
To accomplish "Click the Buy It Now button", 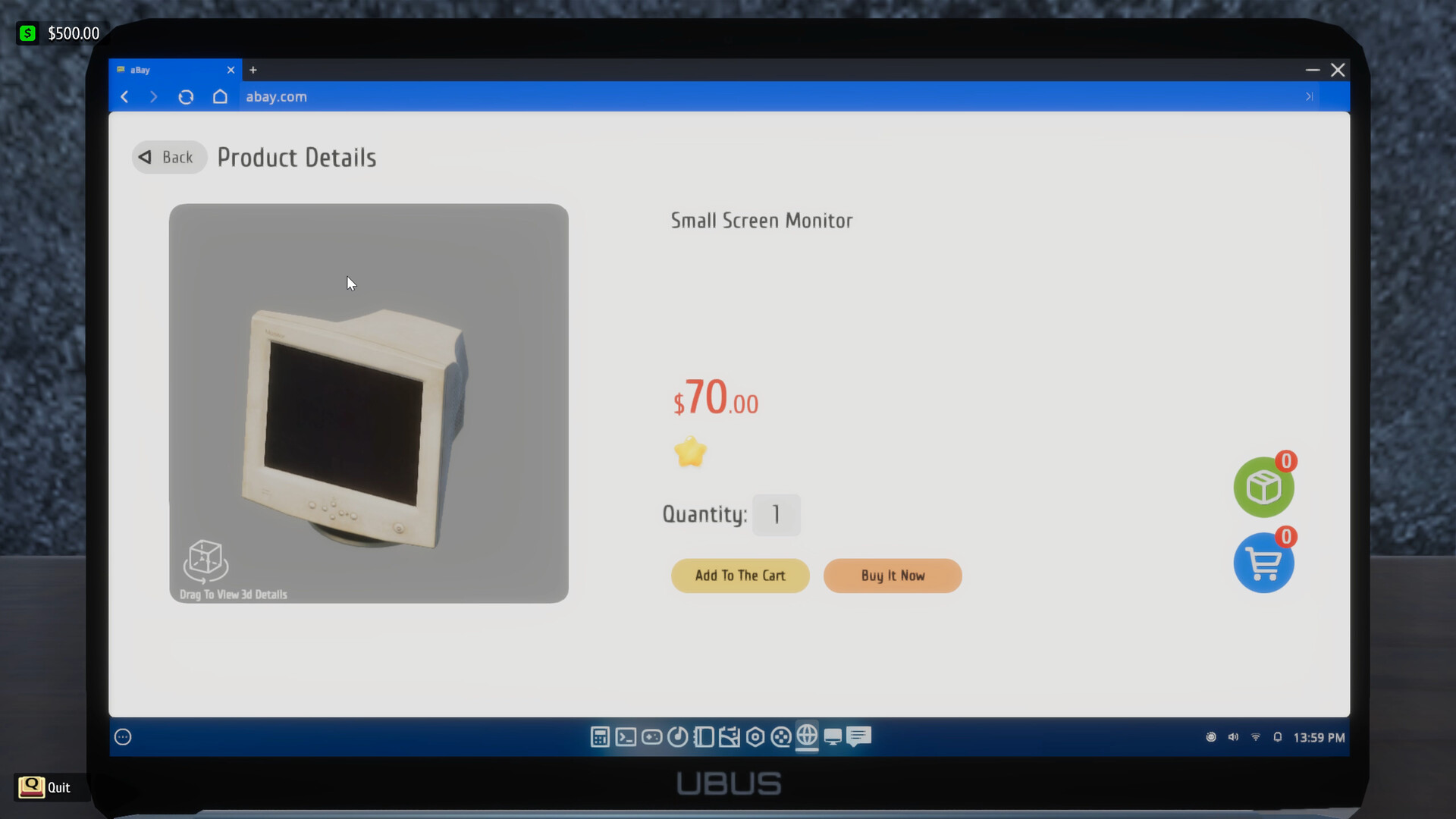I will tap(892, 575).
